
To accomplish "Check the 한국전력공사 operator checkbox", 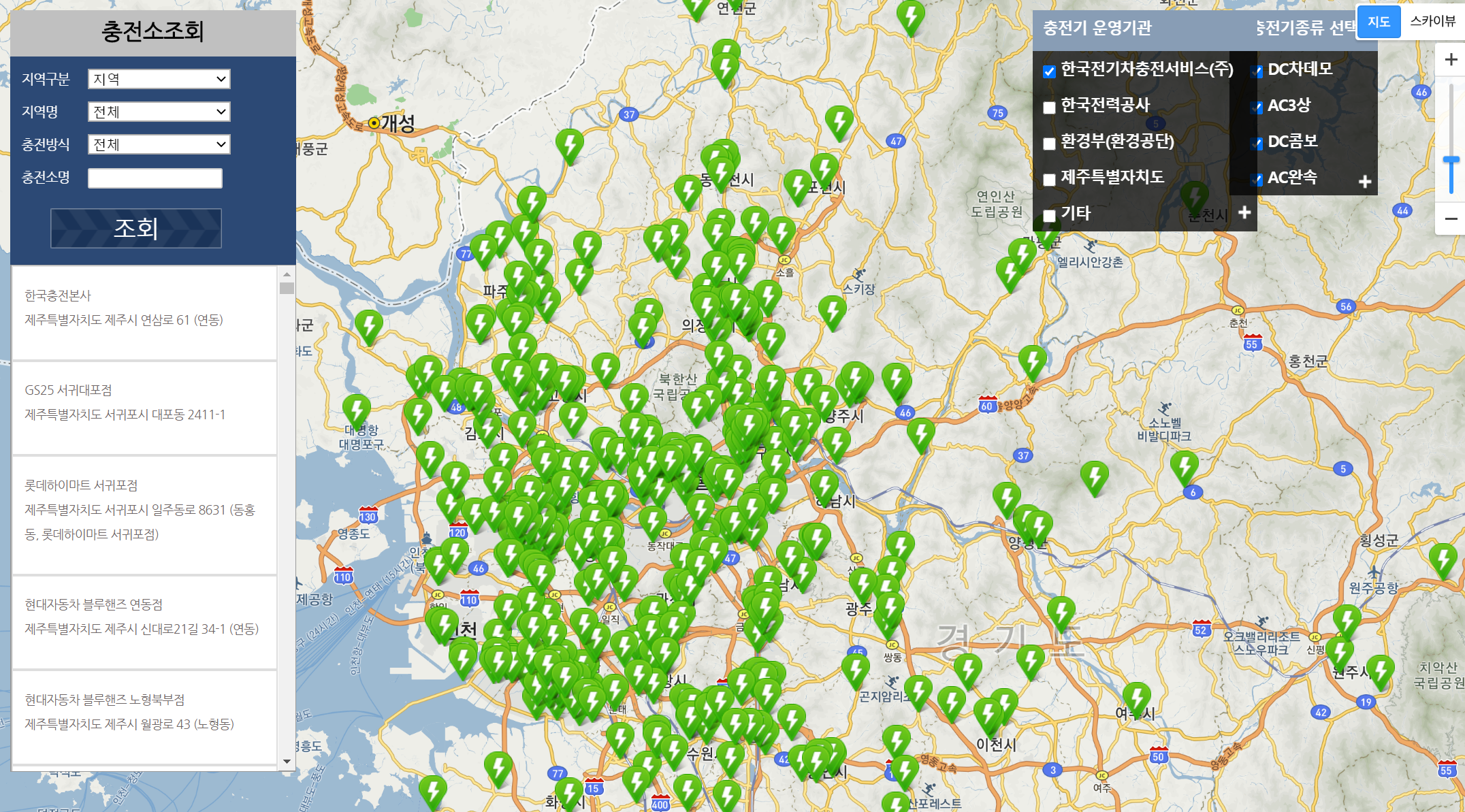I will tap(1049, 108).
